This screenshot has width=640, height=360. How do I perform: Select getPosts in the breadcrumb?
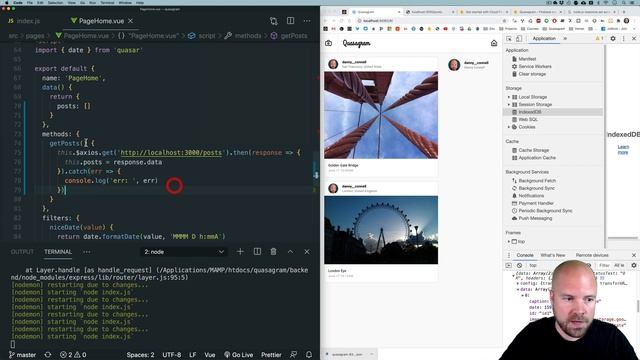tap(294, 36)
